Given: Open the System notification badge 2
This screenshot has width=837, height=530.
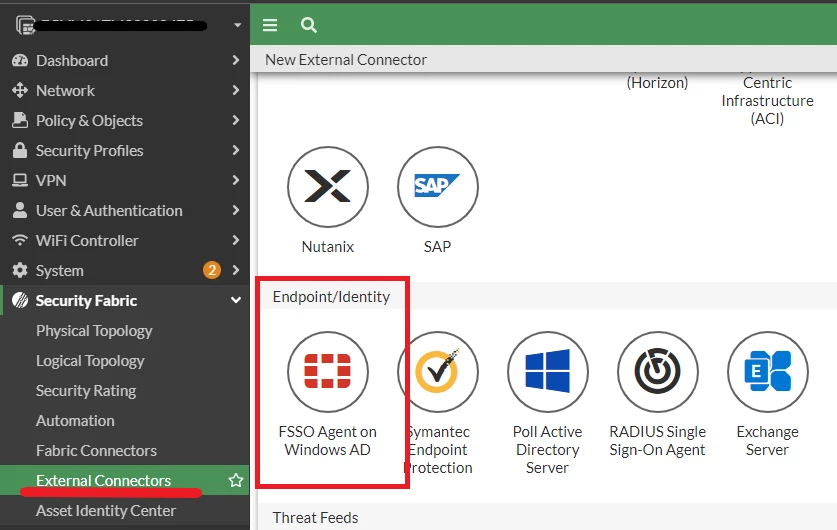Looking at the screenshot, I should tap(212, 270).
